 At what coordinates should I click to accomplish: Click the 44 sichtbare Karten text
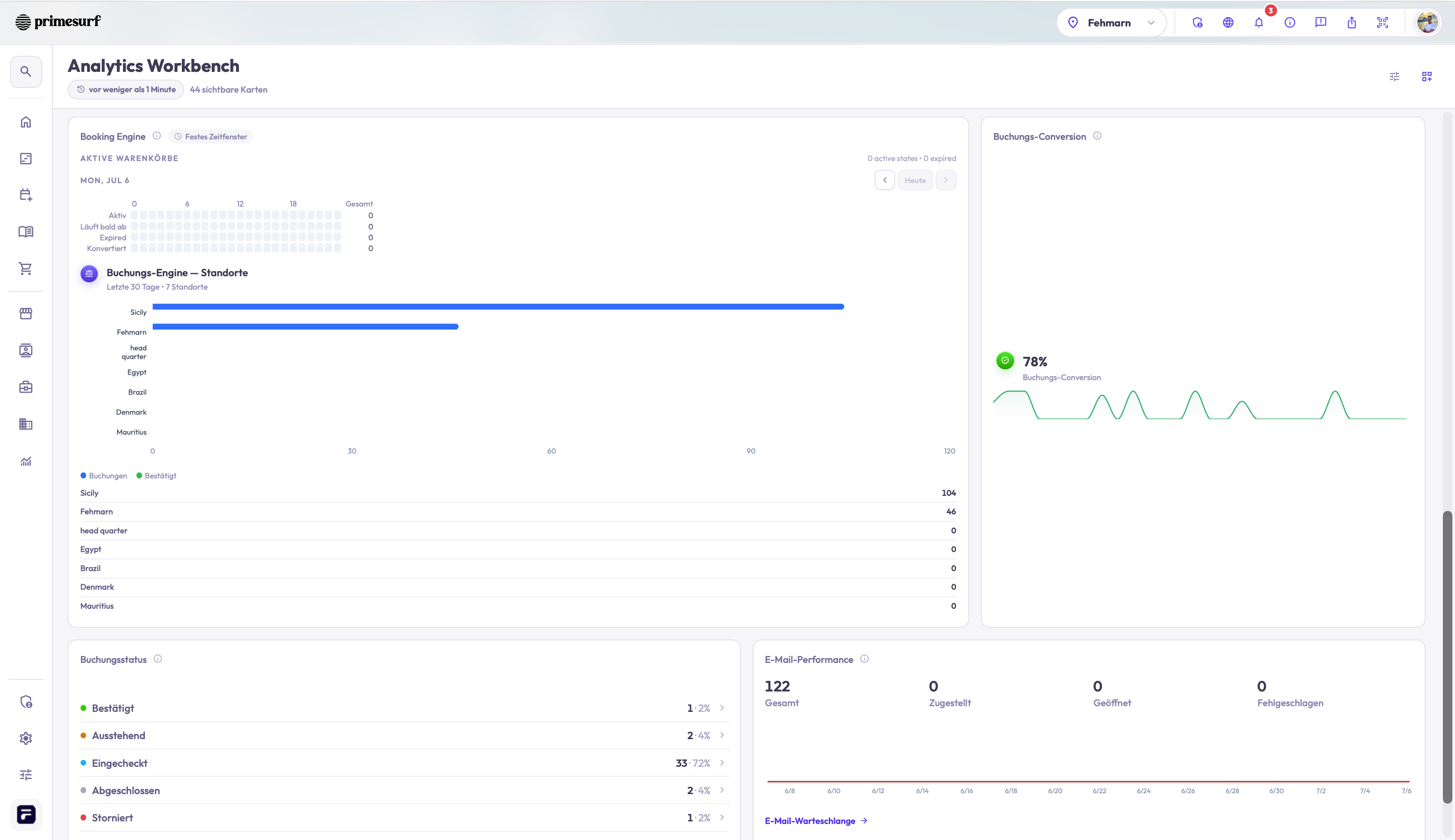[229, 90]
